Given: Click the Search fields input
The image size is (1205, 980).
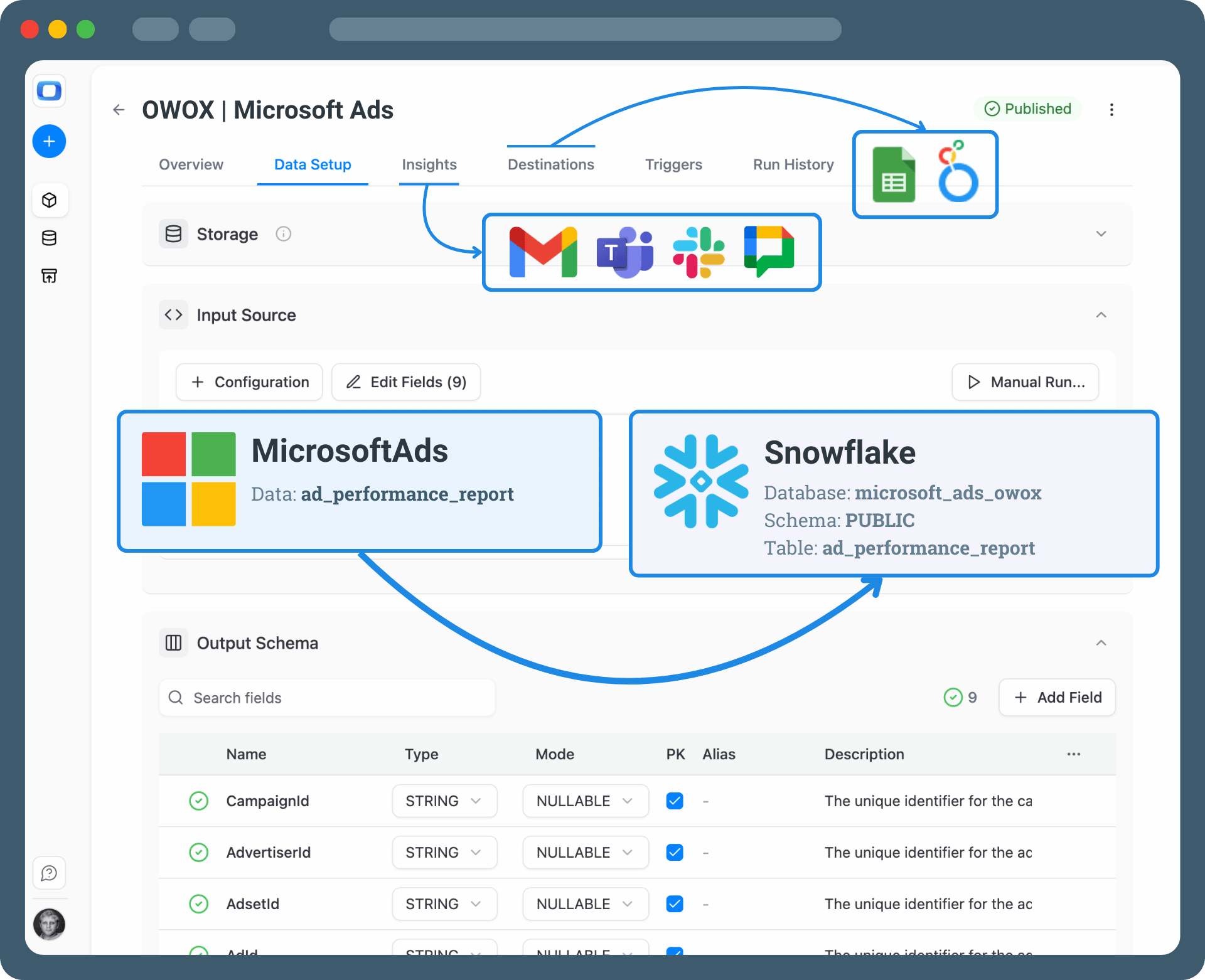Looking at the screenshot, I should click(326, 698).
